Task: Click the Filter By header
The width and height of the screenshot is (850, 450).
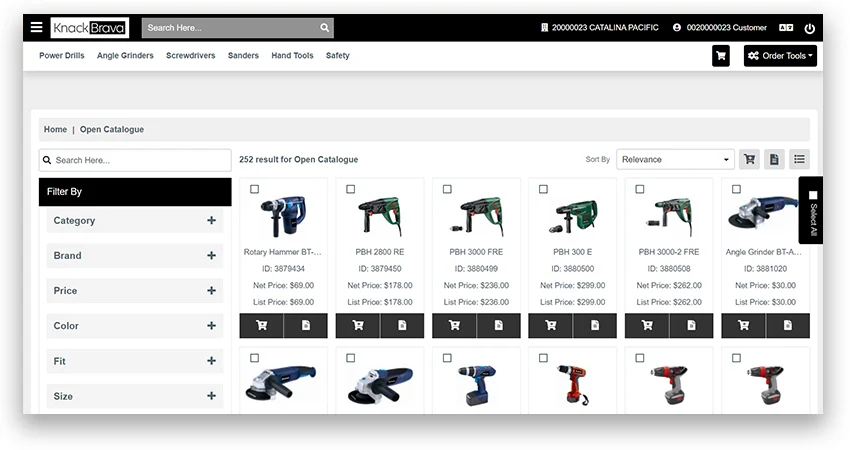Action: [x=135, y=192]
